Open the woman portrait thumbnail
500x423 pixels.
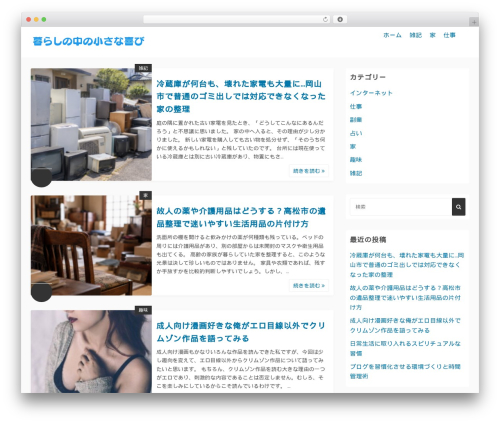click(x=91, y=351)
